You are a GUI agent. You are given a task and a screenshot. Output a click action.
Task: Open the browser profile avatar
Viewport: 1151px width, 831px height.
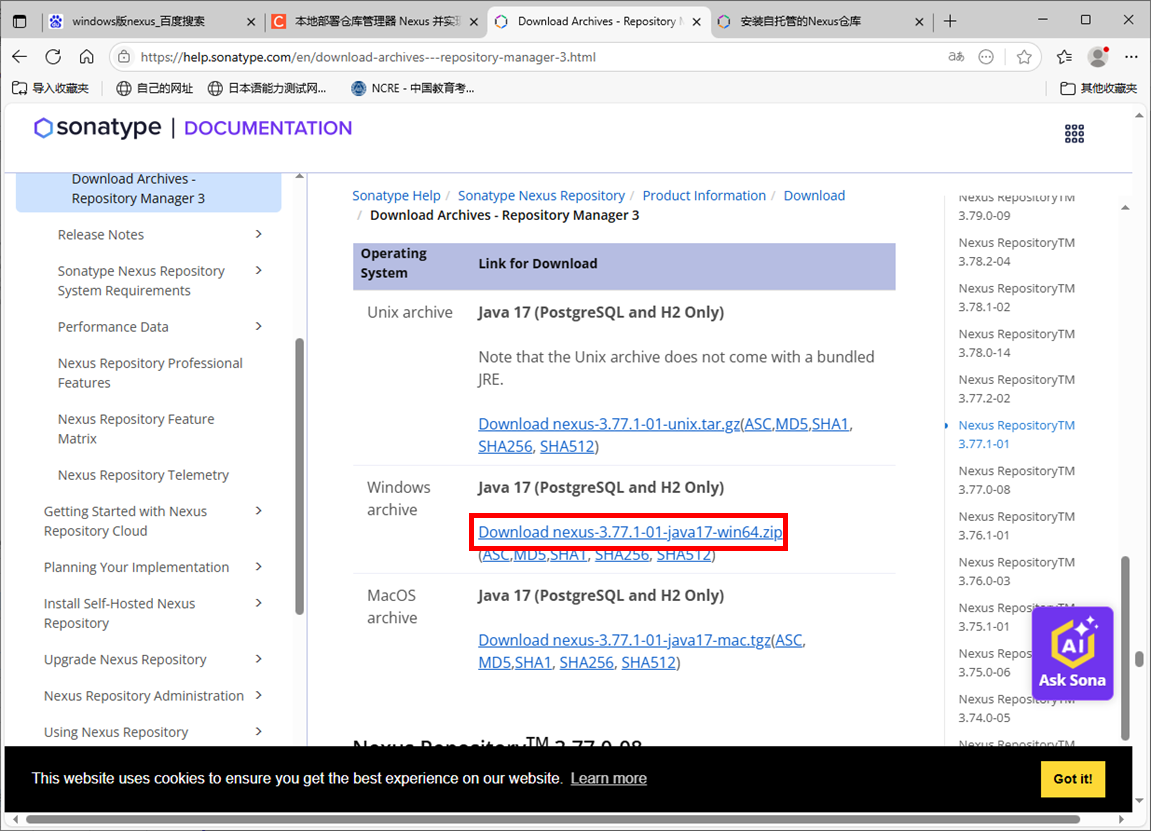[x=1098, y=57]
